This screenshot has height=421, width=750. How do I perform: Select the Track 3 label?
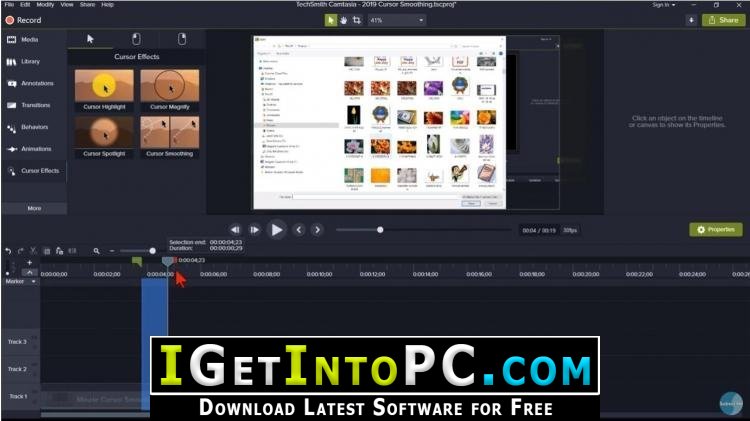tap(17, 342)
